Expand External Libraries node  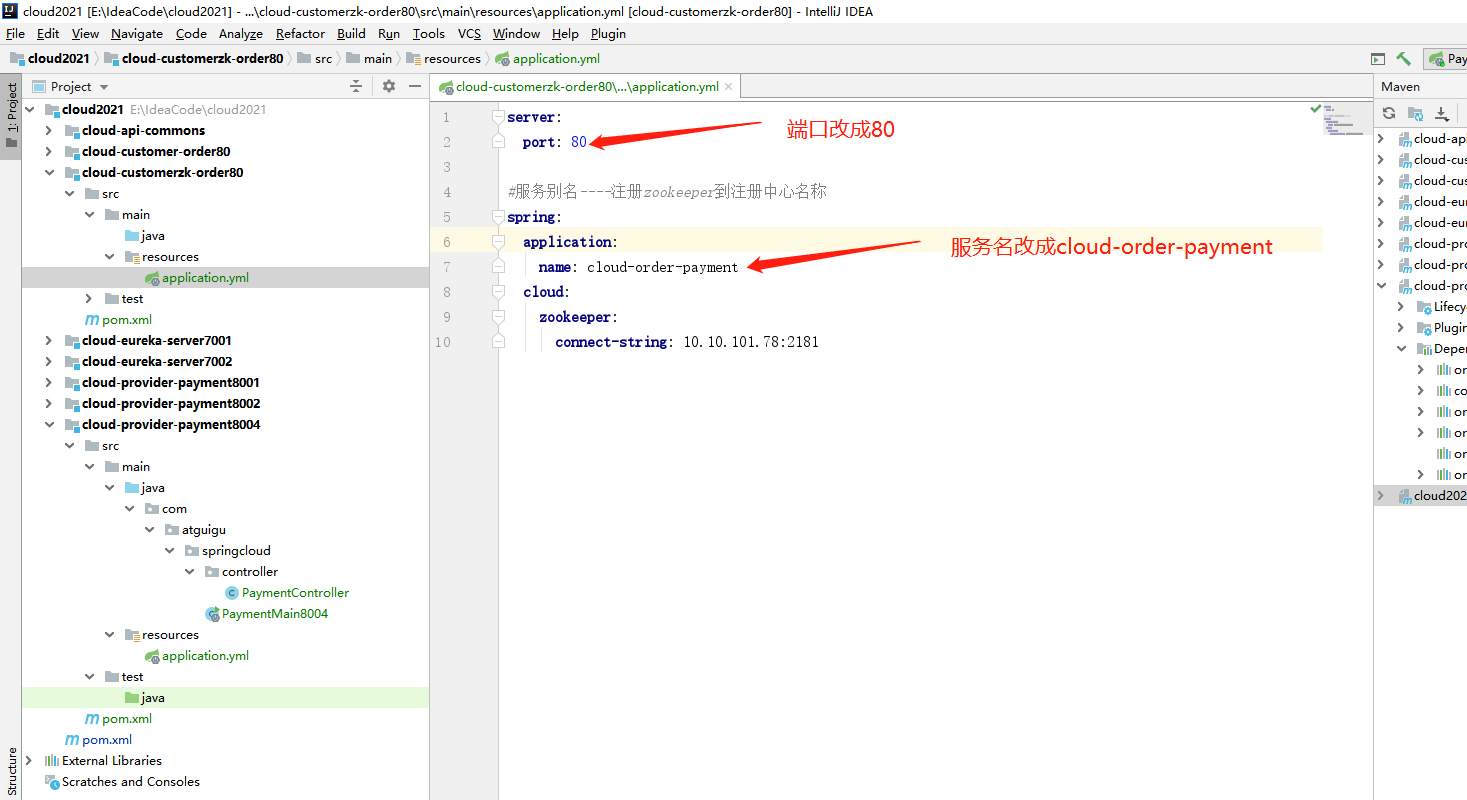[x=29, y=761]
